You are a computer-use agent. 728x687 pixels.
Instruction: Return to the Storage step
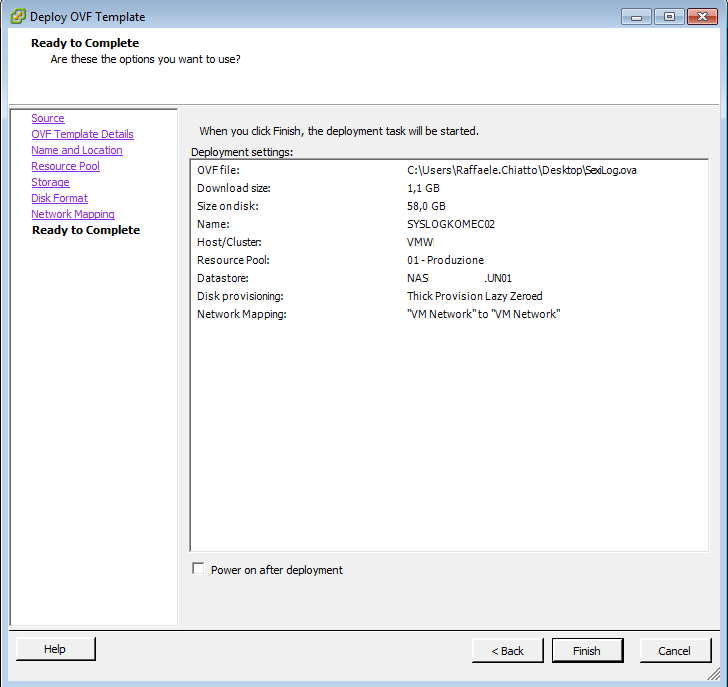click(x=51, y=182)
